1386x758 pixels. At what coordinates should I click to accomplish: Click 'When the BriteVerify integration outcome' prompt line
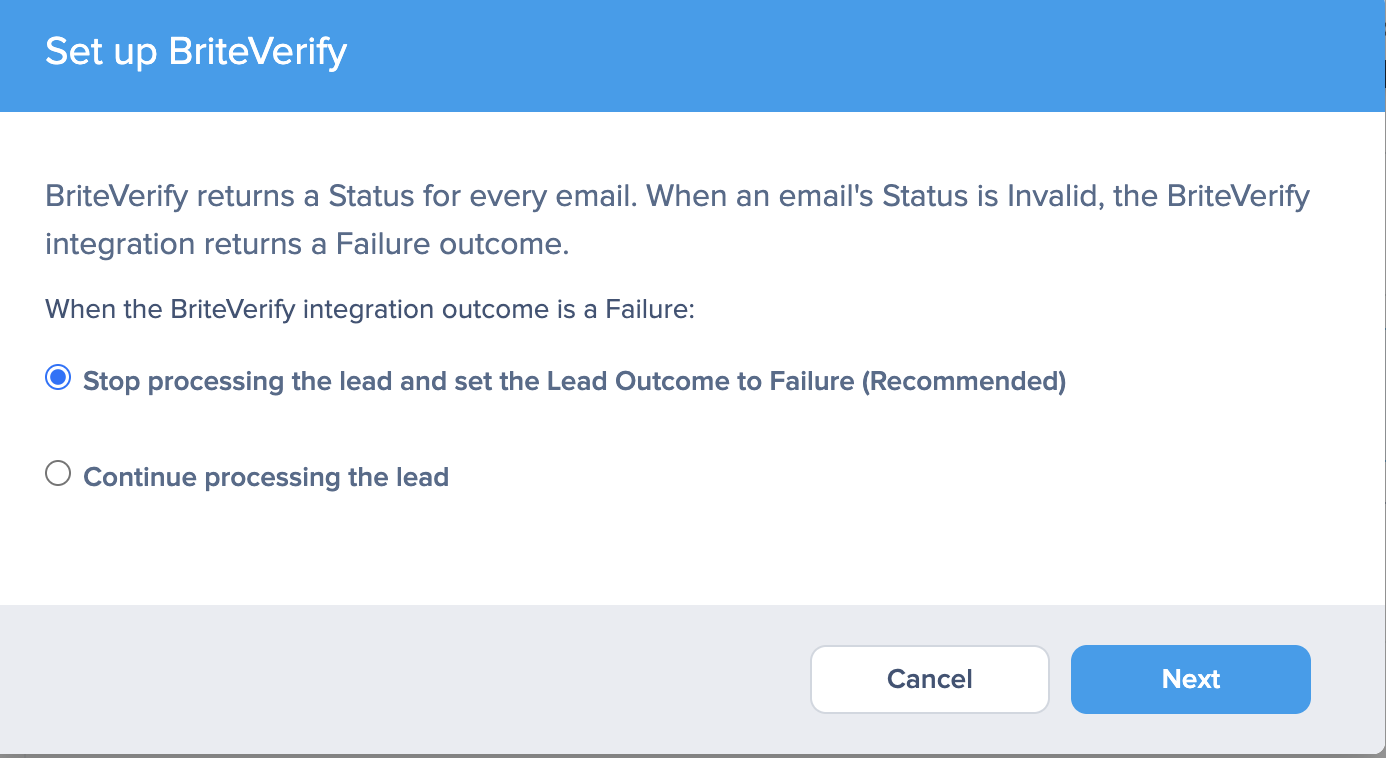295,309
